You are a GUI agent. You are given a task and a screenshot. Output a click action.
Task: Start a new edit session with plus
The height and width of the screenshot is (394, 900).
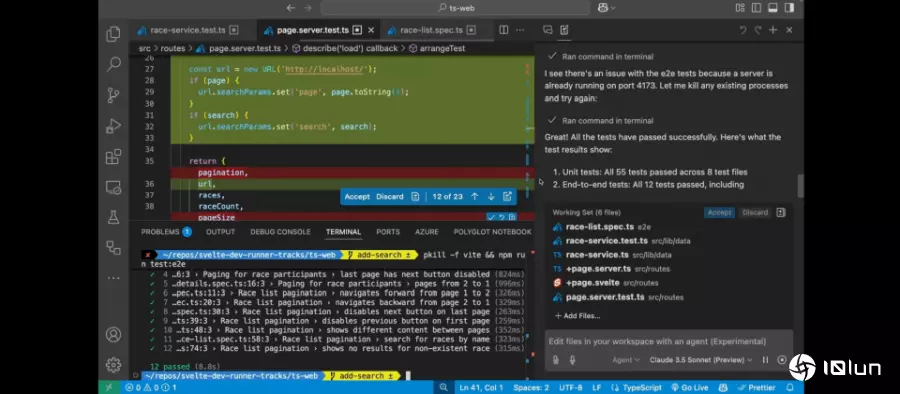pos(773,30)
